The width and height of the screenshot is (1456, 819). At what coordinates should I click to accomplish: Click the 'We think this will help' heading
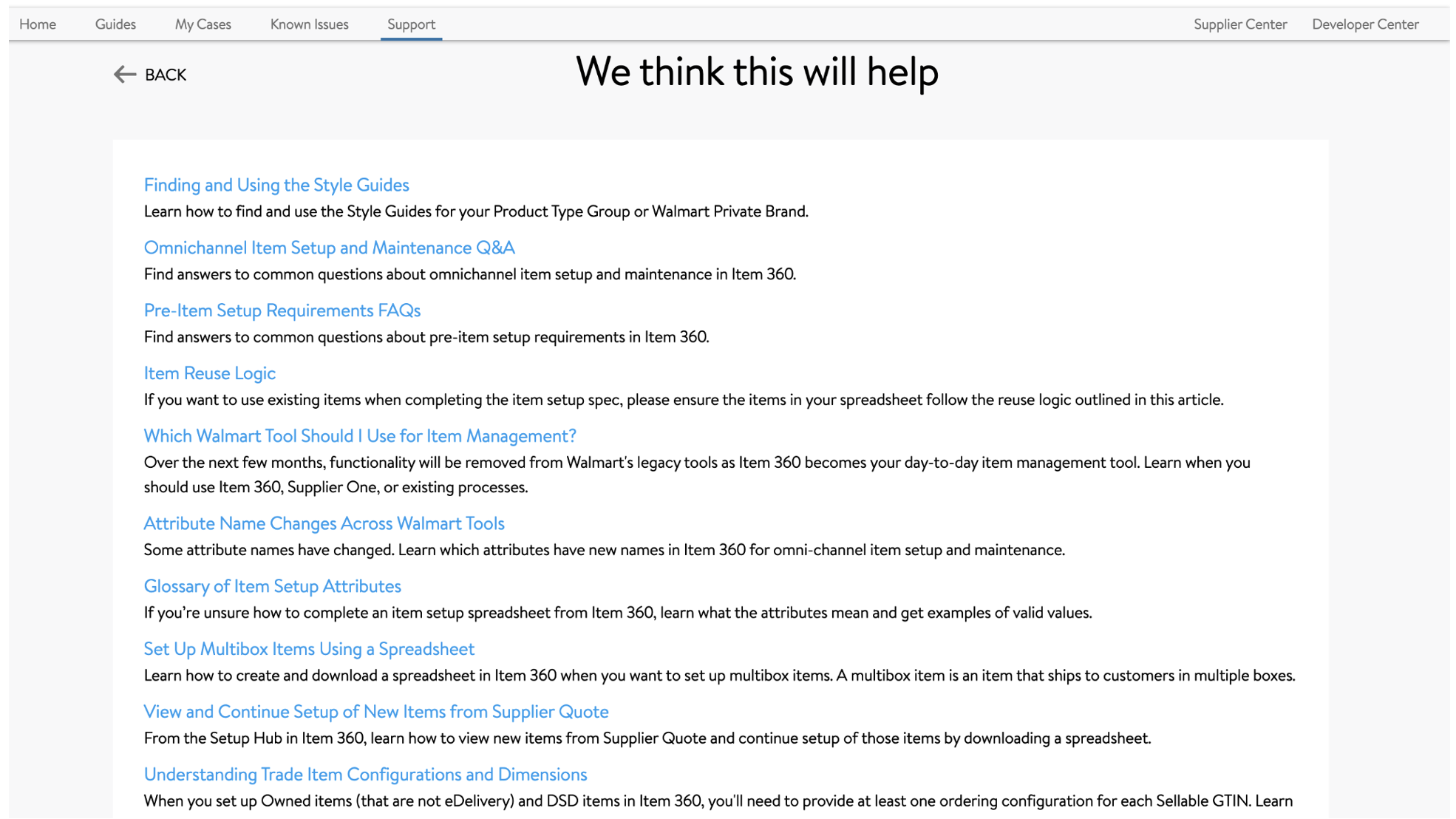pos(757,72)
